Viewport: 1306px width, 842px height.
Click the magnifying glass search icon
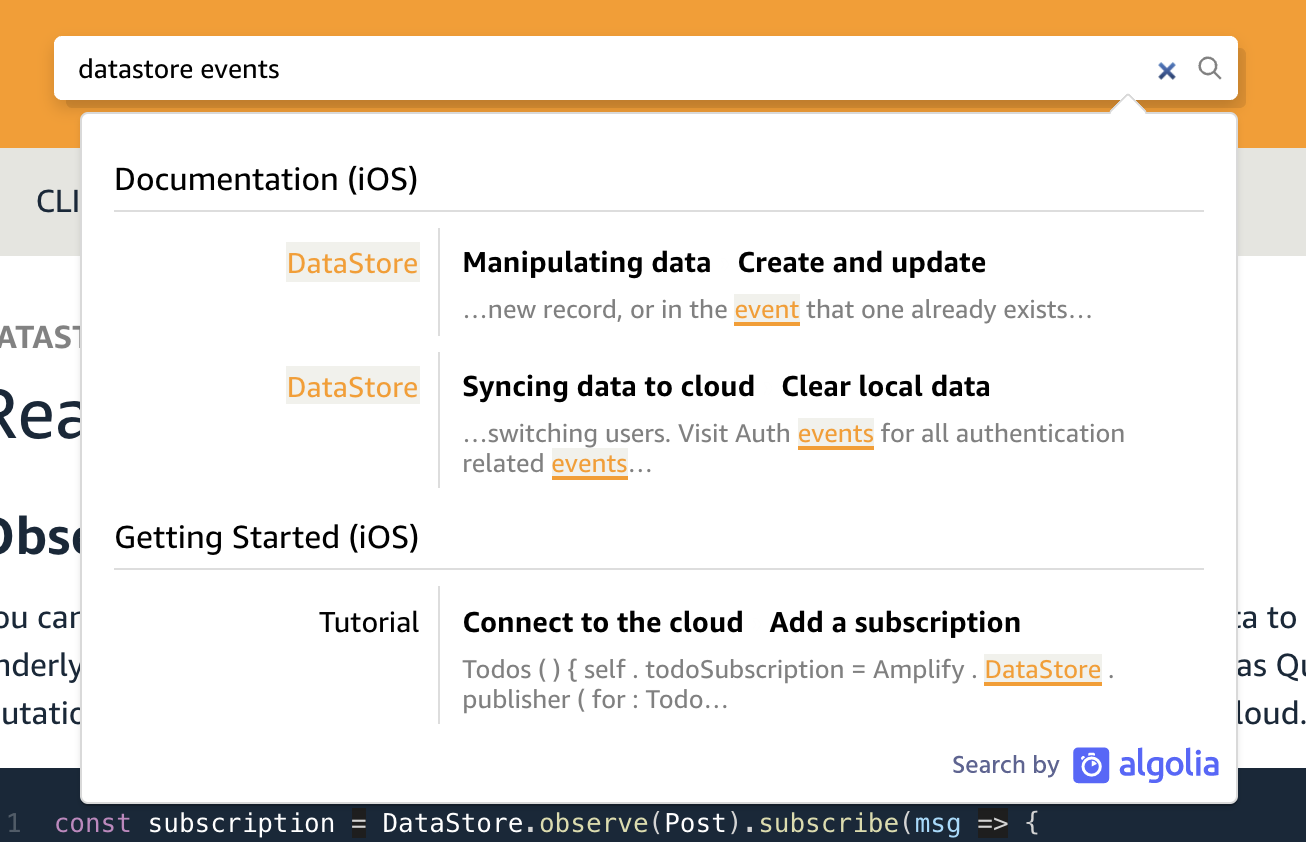click(1209, 69)
